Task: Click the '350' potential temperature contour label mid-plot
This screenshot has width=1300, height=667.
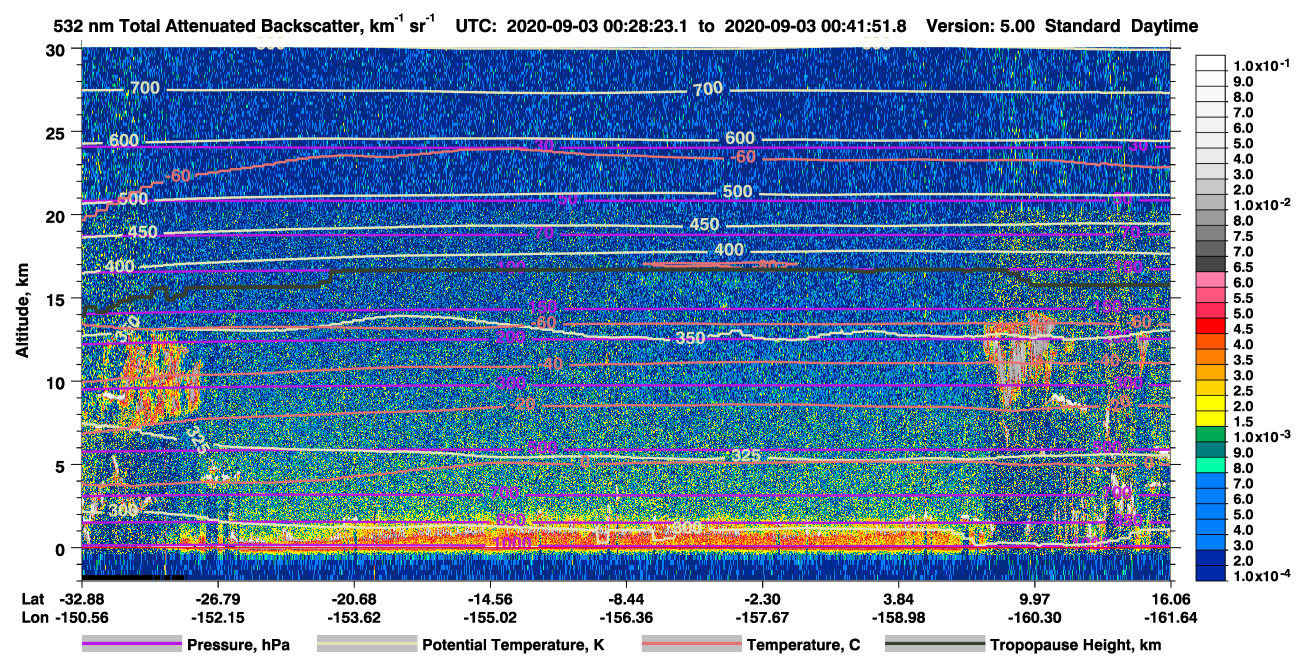Action: (x=691, y=338)
